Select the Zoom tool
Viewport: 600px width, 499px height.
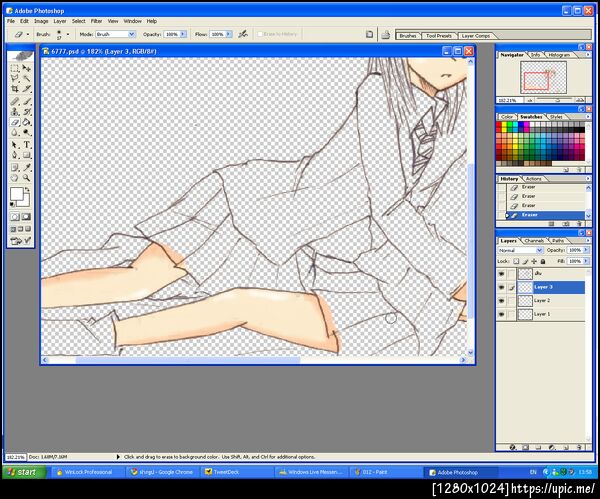coord(26,178)
